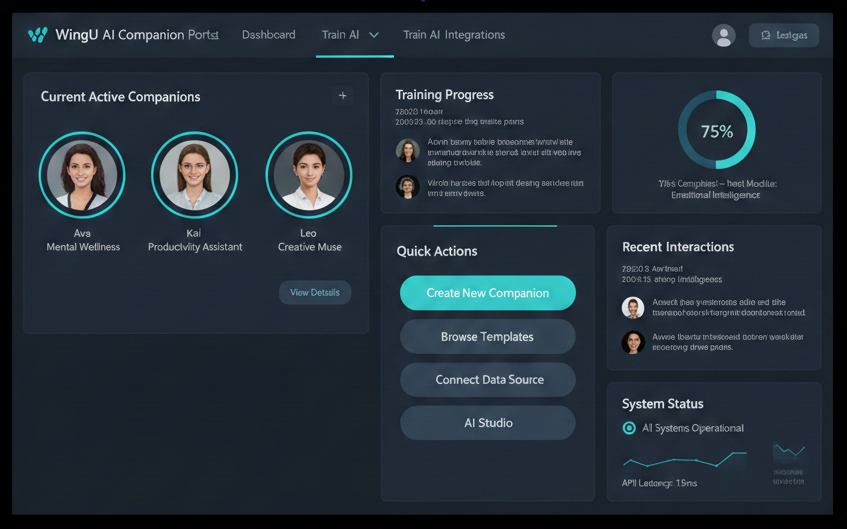
Task: Select Kai Productivity Assistant avatar
Action: 194,175
